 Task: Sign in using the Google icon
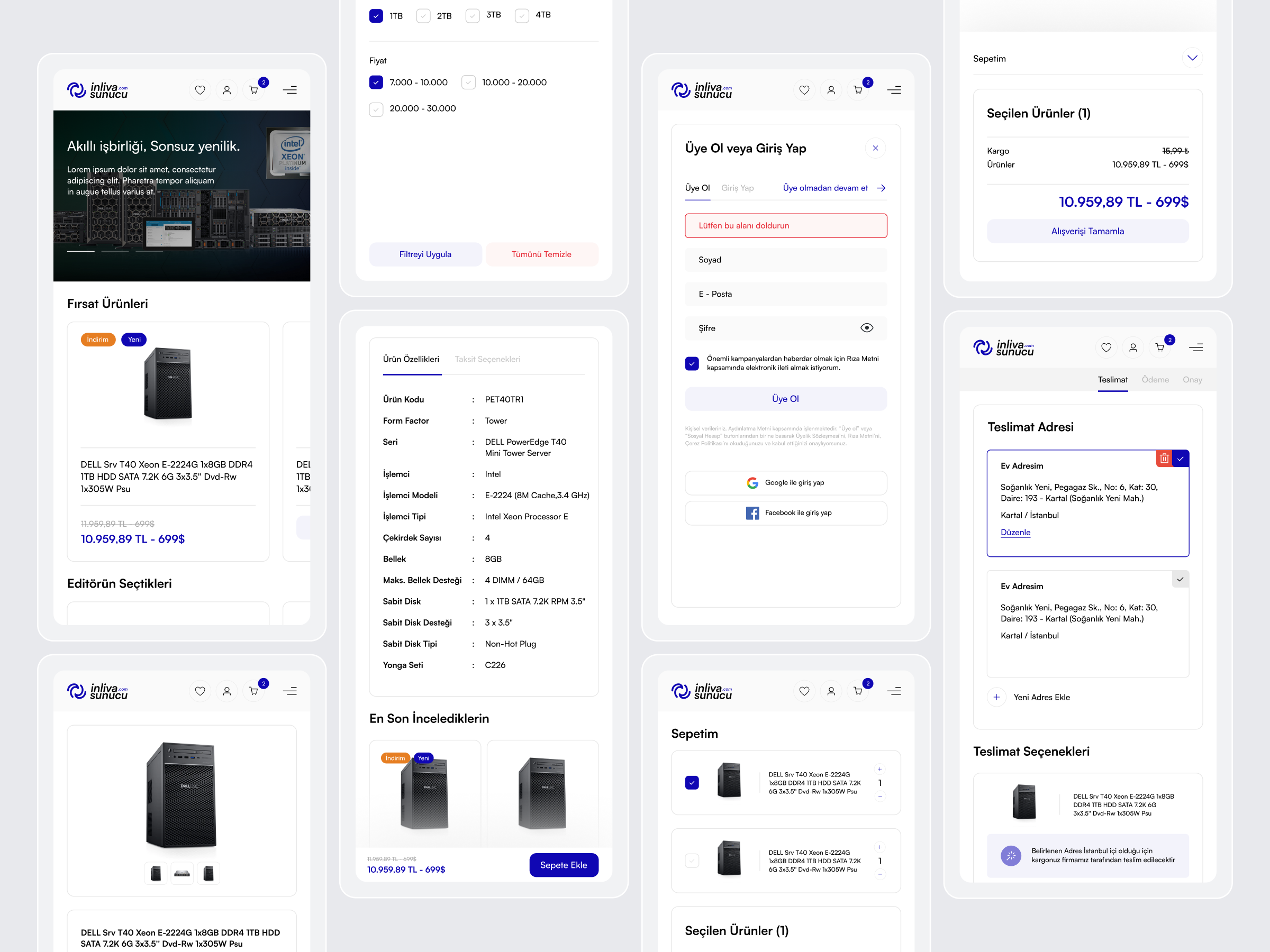point(752,482)
